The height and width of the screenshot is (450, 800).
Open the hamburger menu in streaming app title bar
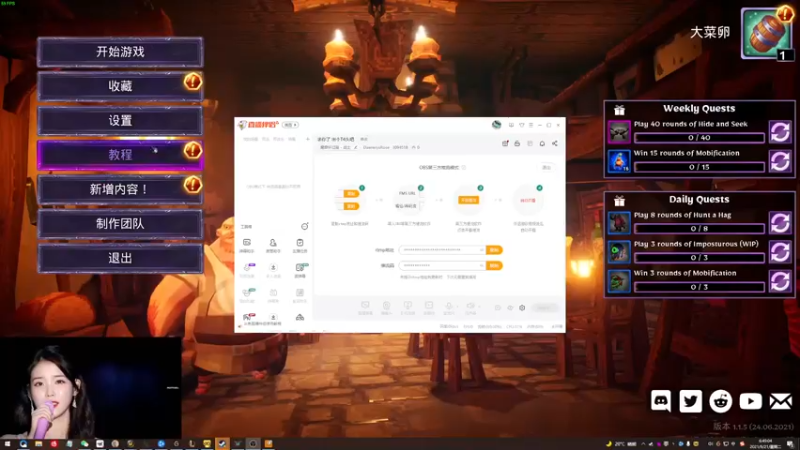pyautogui.click(x=531, y=125)
